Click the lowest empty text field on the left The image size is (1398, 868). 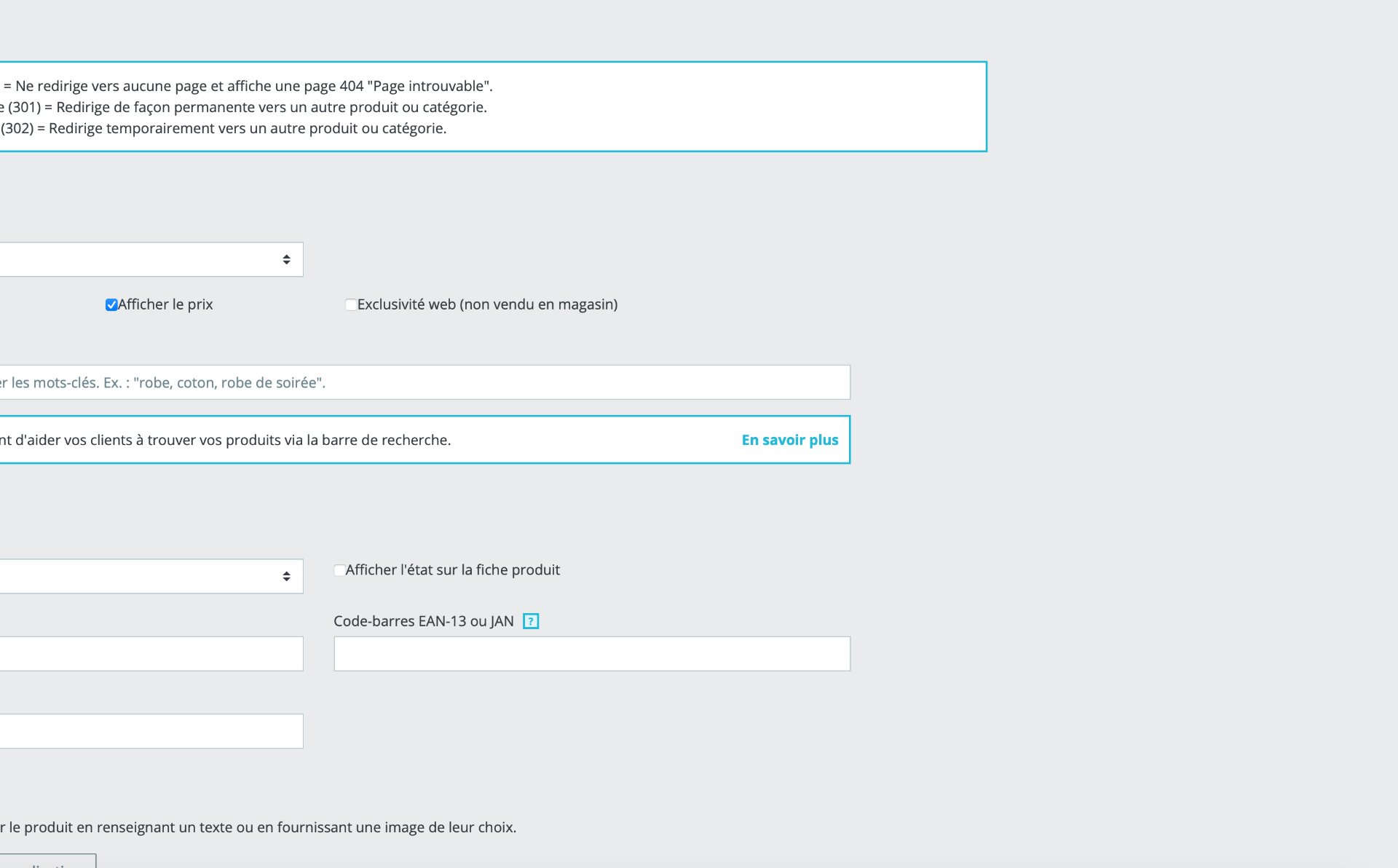[x=151, y=731]
